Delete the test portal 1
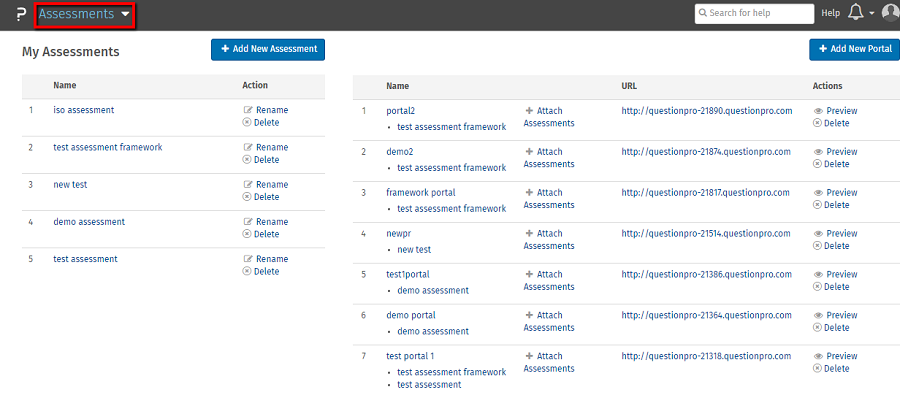The height and width of the screenshot is (395, 900). point(831,369)
